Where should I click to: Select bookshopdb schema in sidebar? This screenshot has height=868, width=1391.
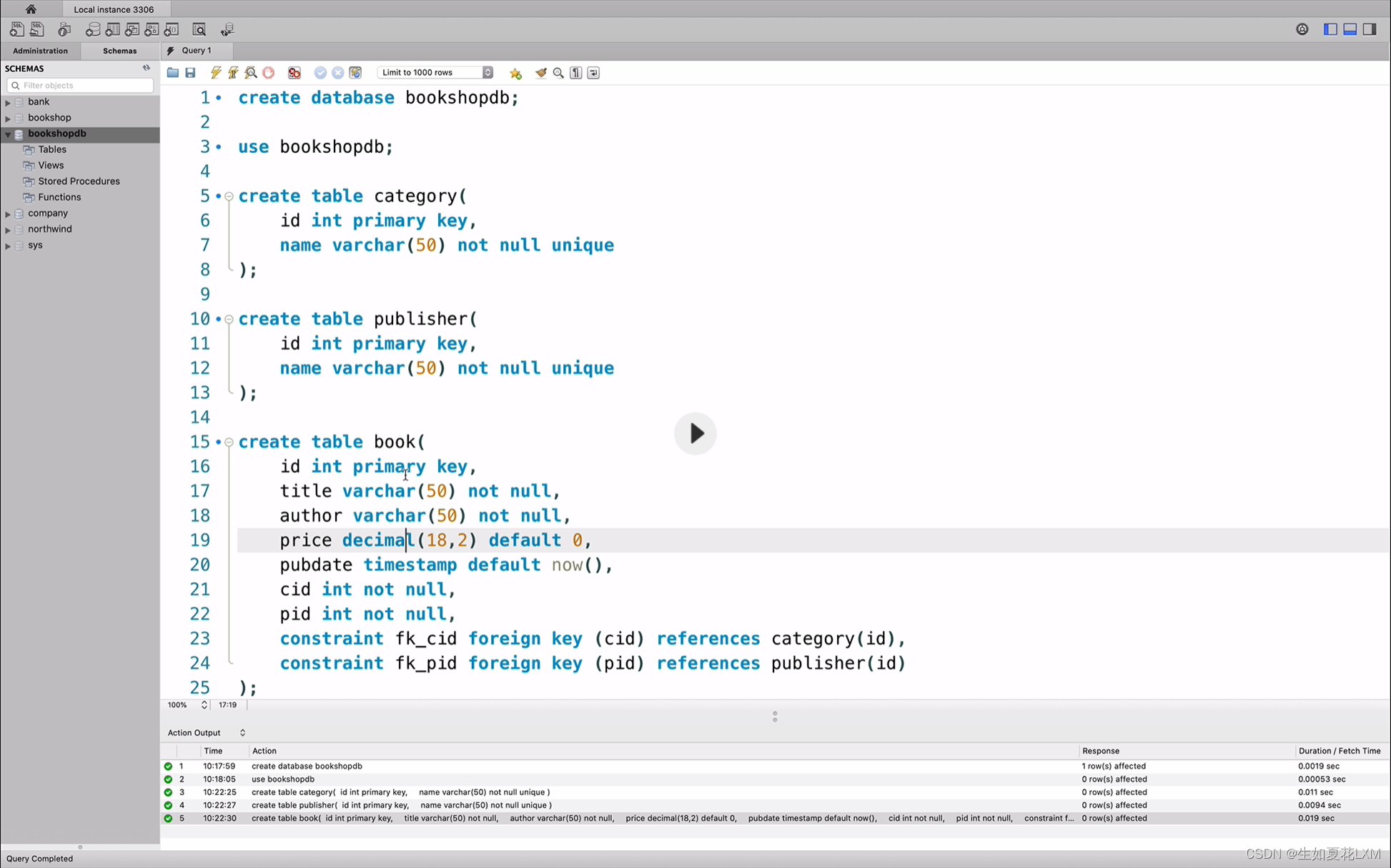click(57, 133)
